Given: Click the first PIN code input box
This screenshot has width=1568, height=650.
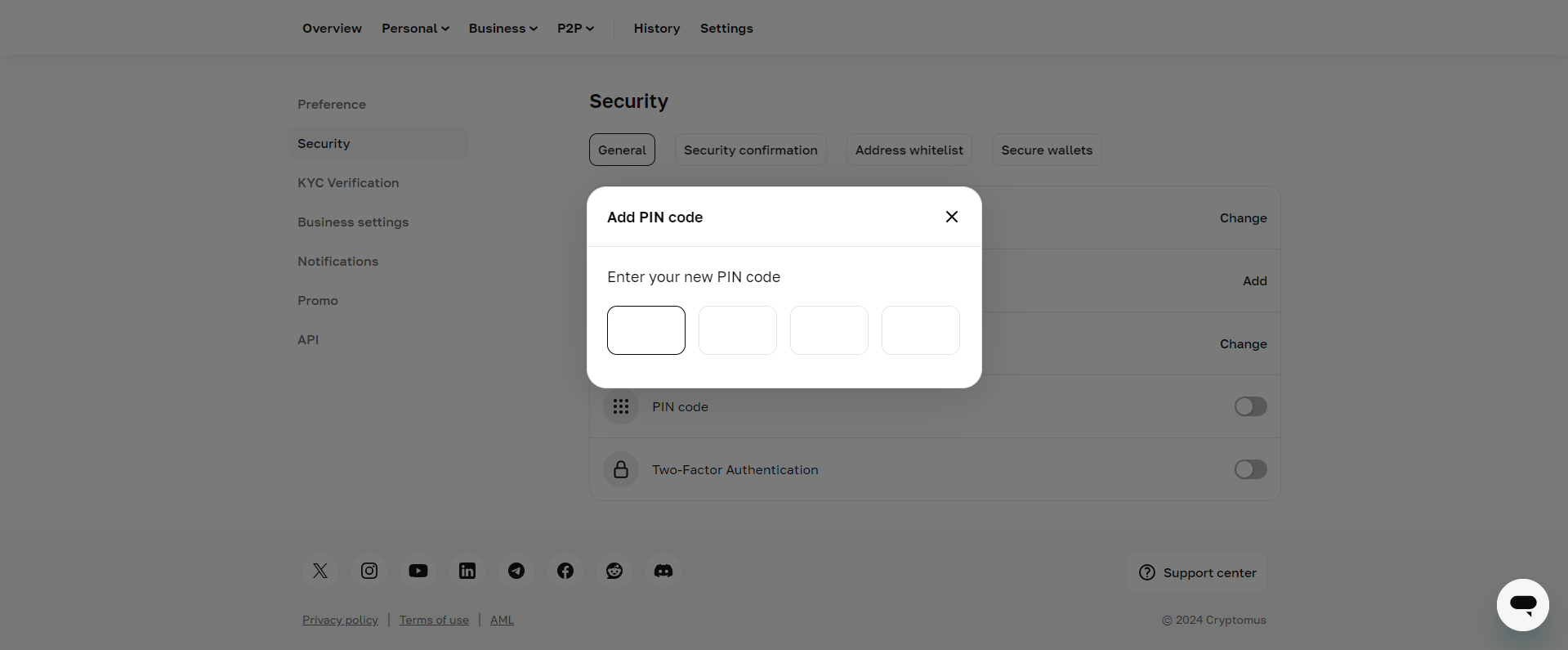Looking at the screenshot, I should point(646,330).
